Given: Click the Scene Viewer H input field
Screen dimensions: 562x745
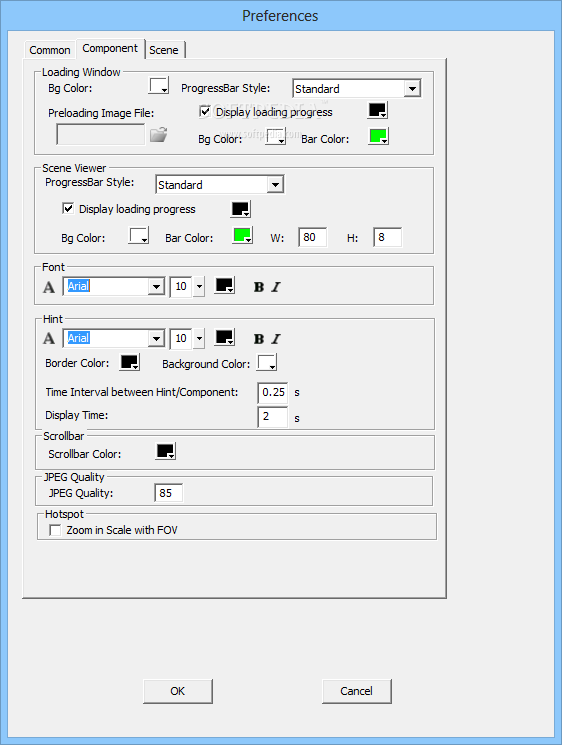Looking at the screenshot, I should pos(388,237).
